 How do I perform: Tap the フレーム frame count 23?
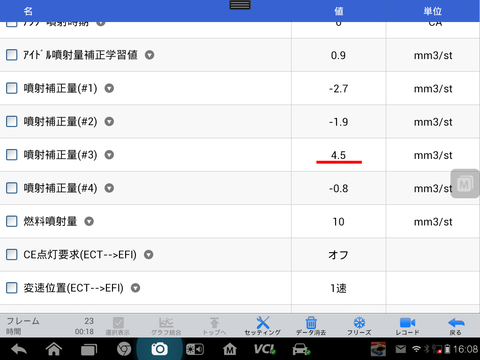coord(89,321)
